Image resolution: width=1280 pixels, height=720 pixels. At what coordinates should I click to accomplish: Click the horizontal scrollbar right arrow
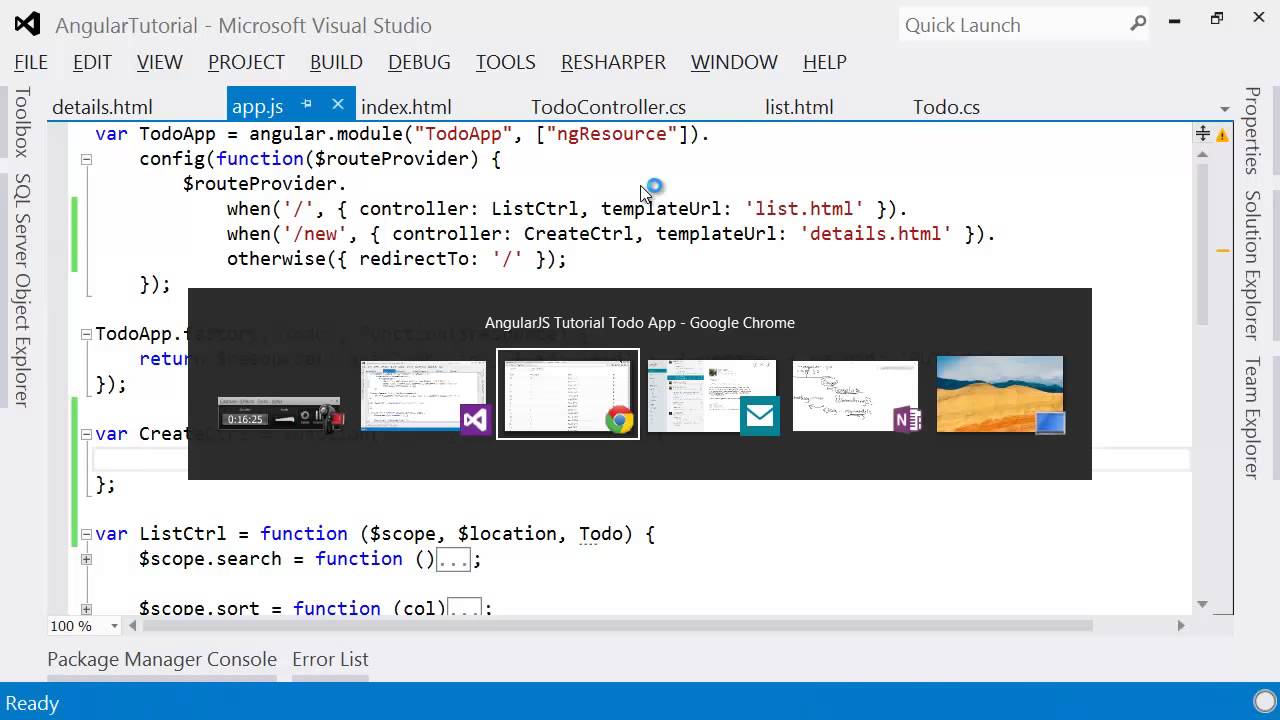1181,626
